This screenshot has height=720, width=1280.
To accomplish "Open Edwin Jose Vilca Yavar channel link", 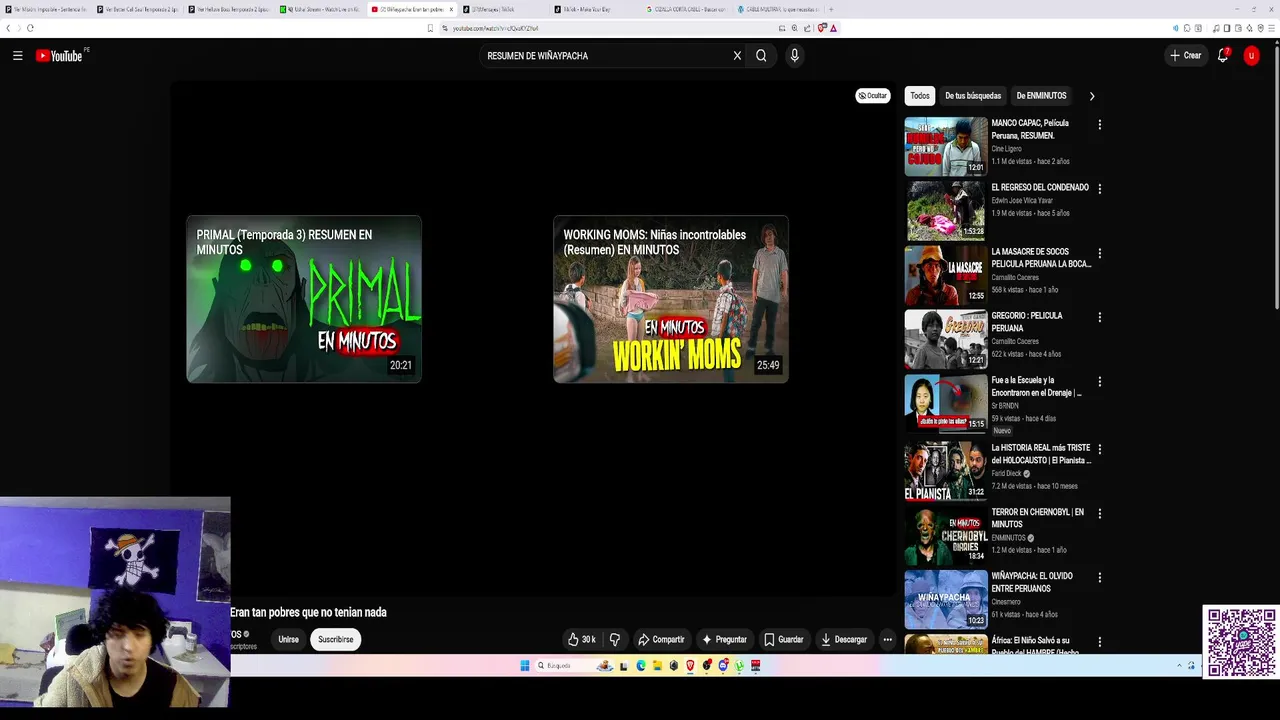I will pyautogui.click(x=1022, y=201).
